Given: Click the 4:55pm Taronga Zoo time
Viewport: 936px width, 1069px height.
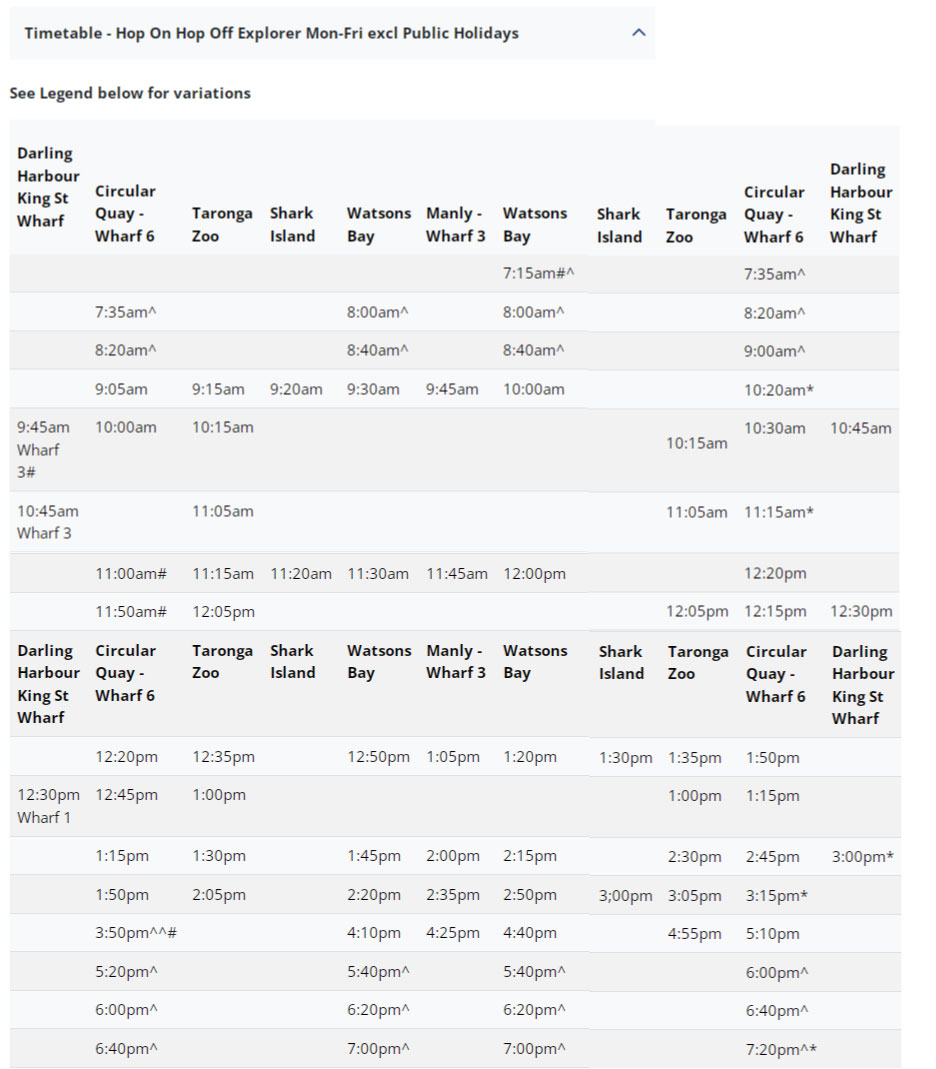Looking at the screenshot, I should (x=694, y=934).
